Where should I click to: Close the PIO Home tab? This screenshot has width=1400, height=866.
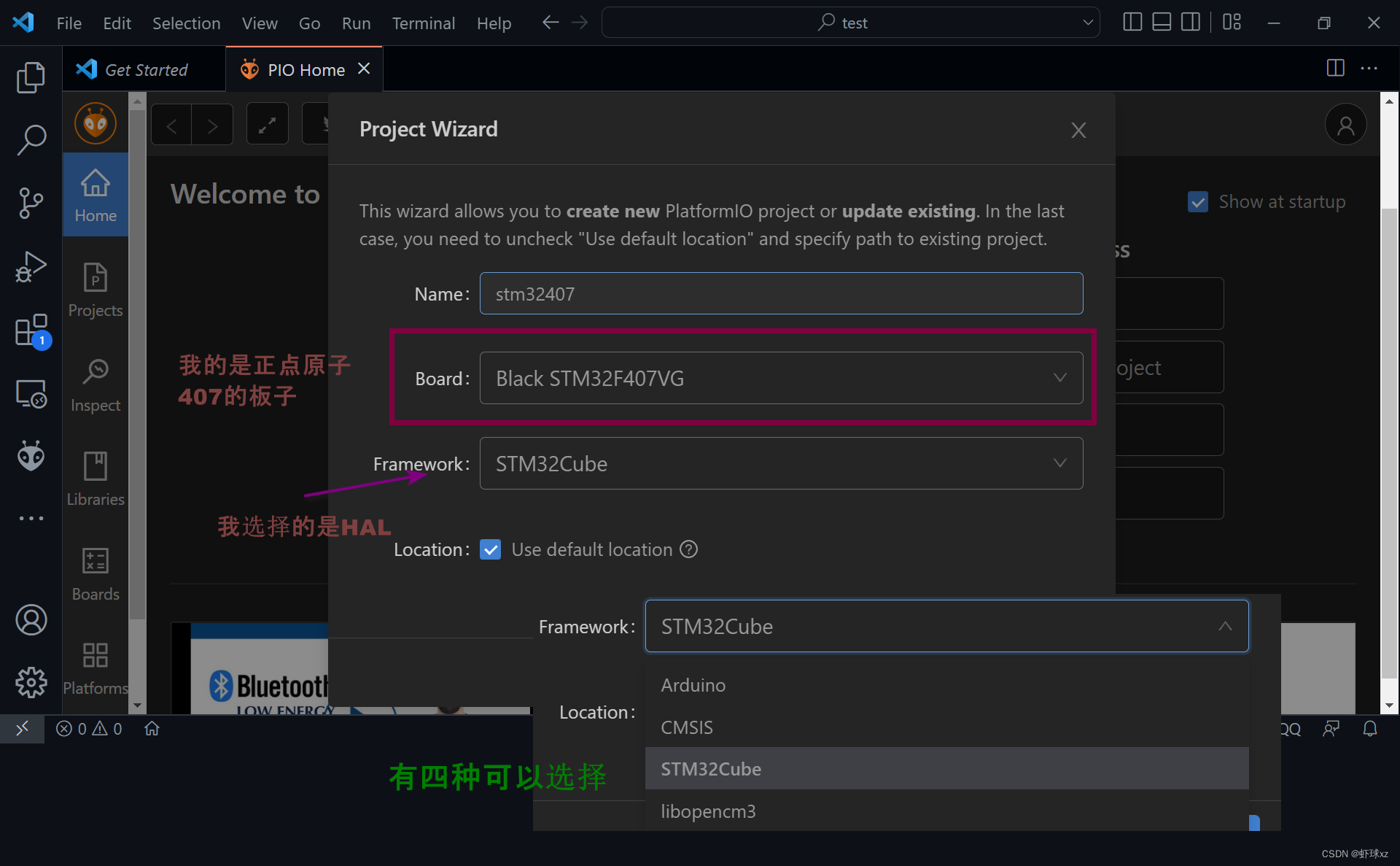pos(364,69)
